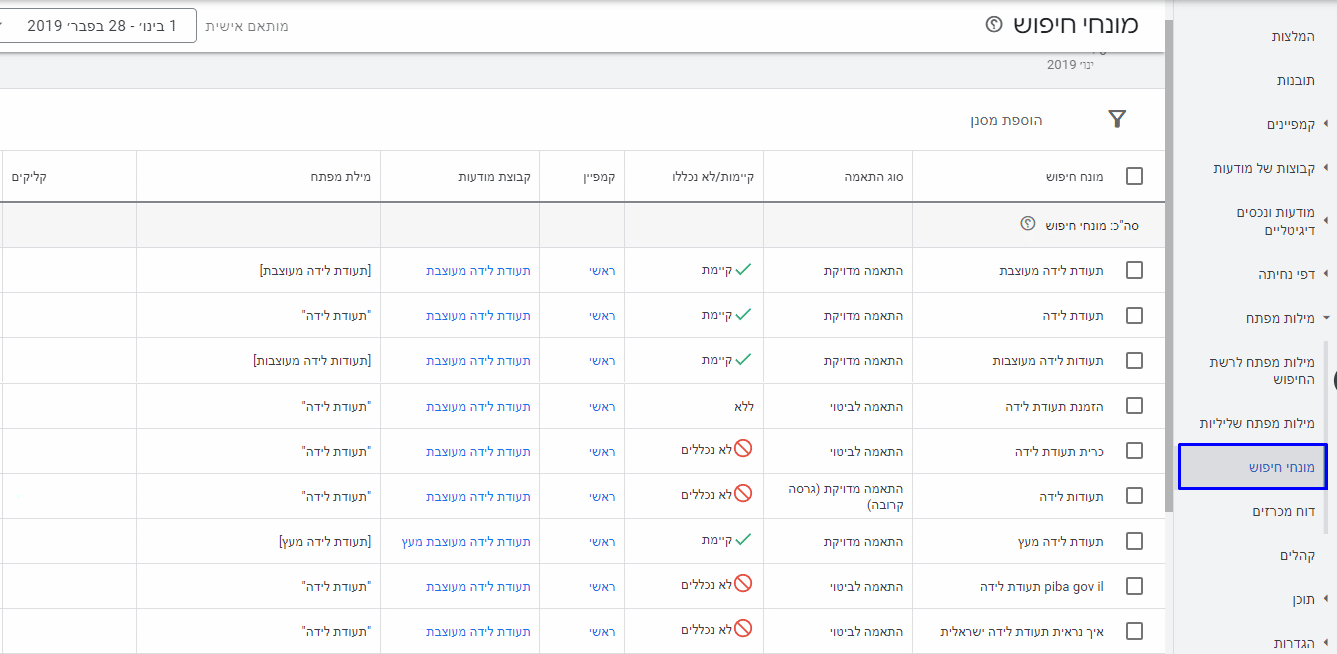1337x654 pixels.
Task: Open דוח מכרזים in the sidebar
Action: tap(1283, 511)
